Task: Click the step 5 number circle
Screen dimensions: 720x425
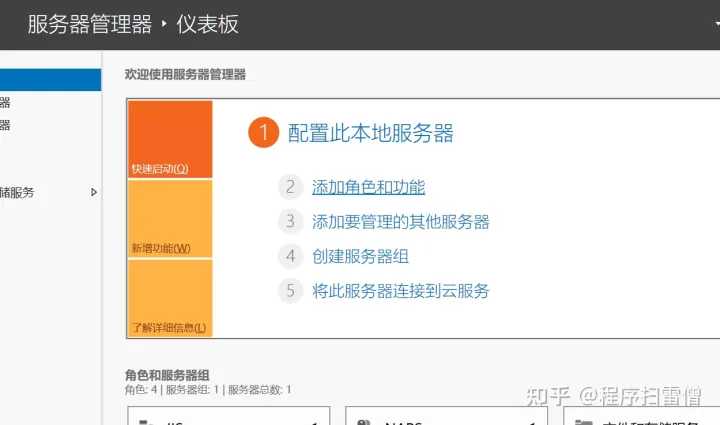Action: (x=290, y=291)
